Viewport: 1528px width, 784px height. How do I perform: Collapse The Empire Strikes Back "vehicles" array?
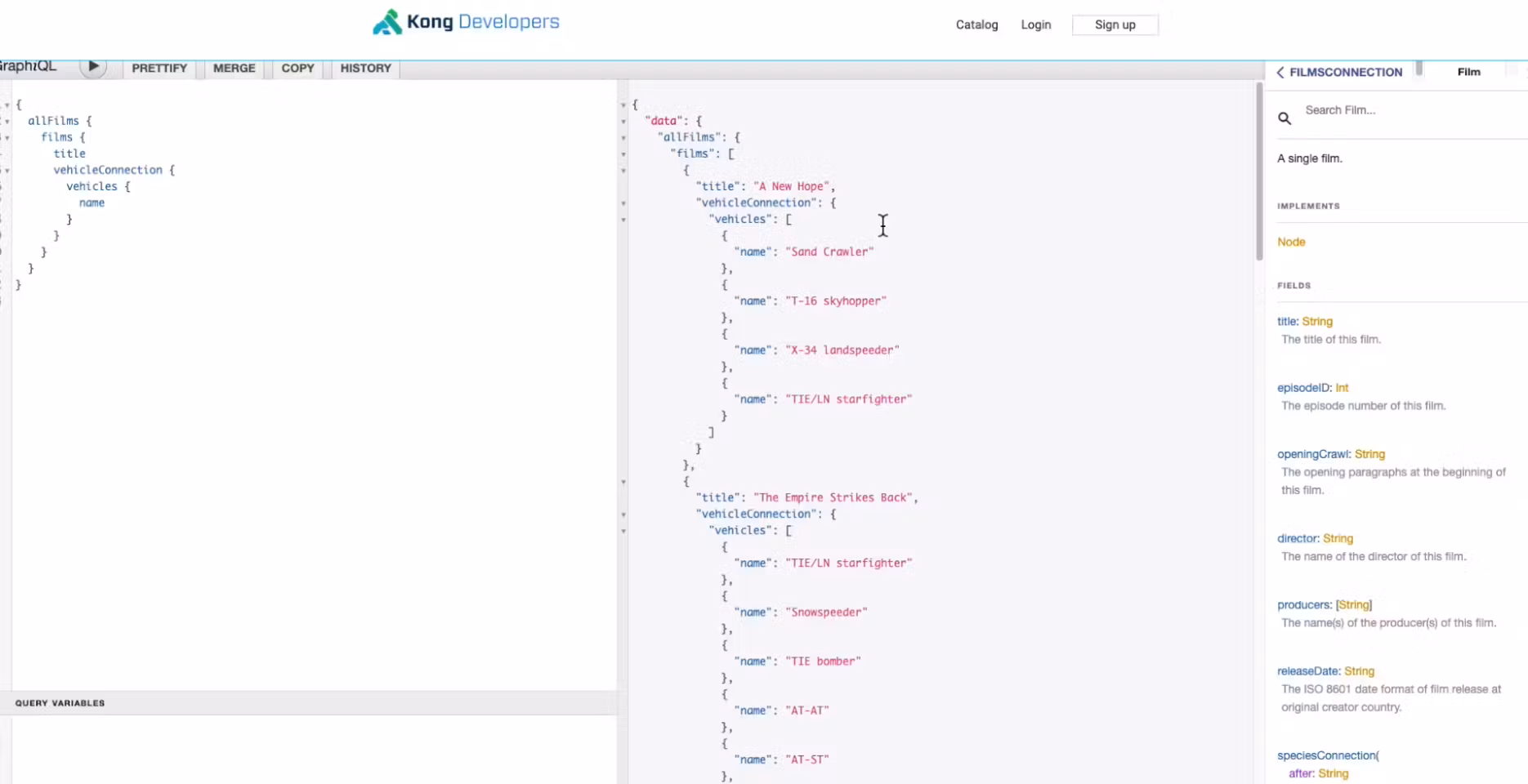point(623,531)
